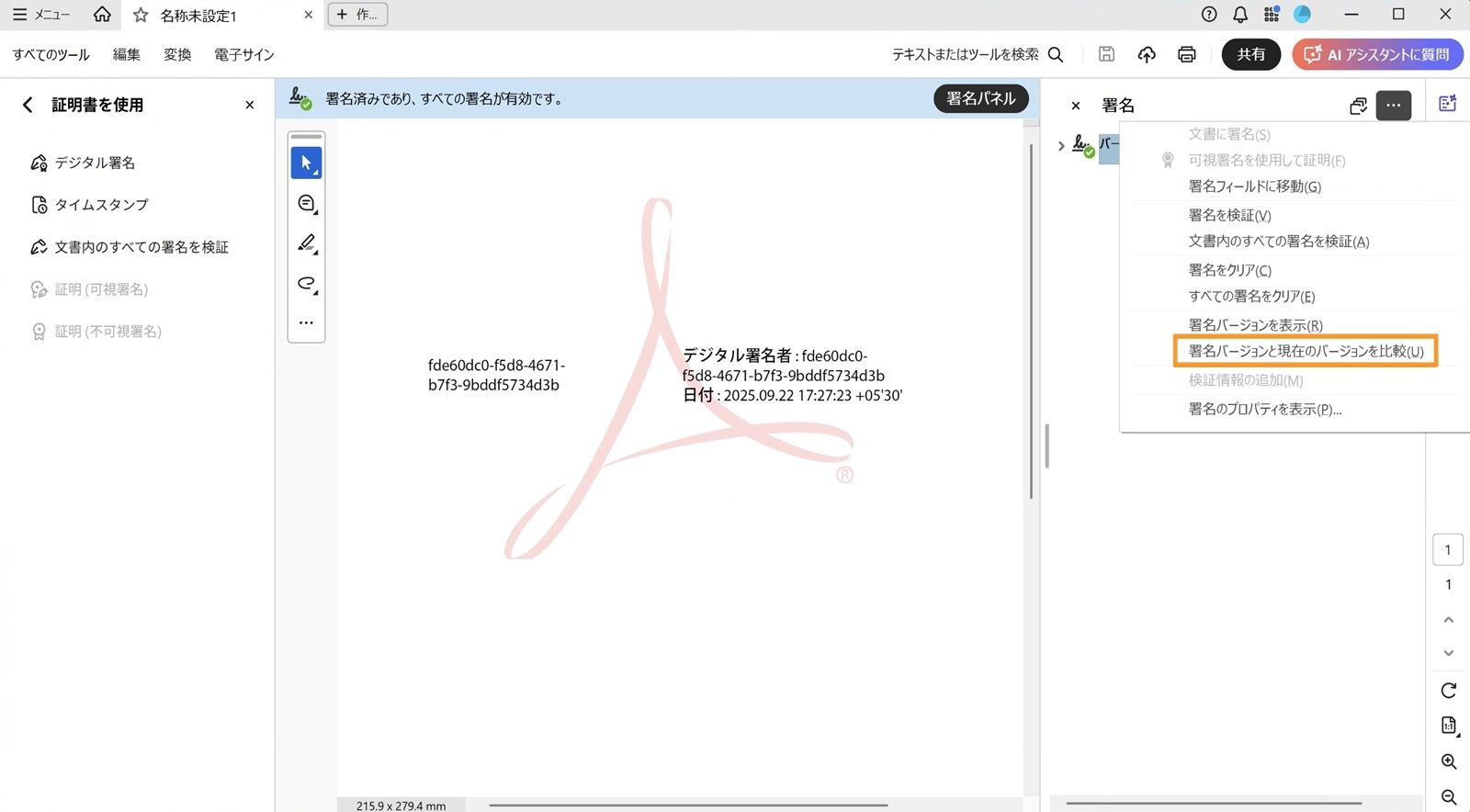Close the 署名 signature panel

[1076, 106]
